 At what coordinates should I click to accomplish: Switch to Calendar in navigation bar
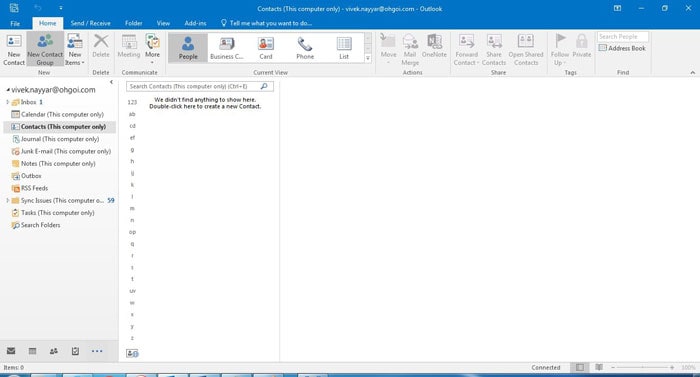point(33,351)
